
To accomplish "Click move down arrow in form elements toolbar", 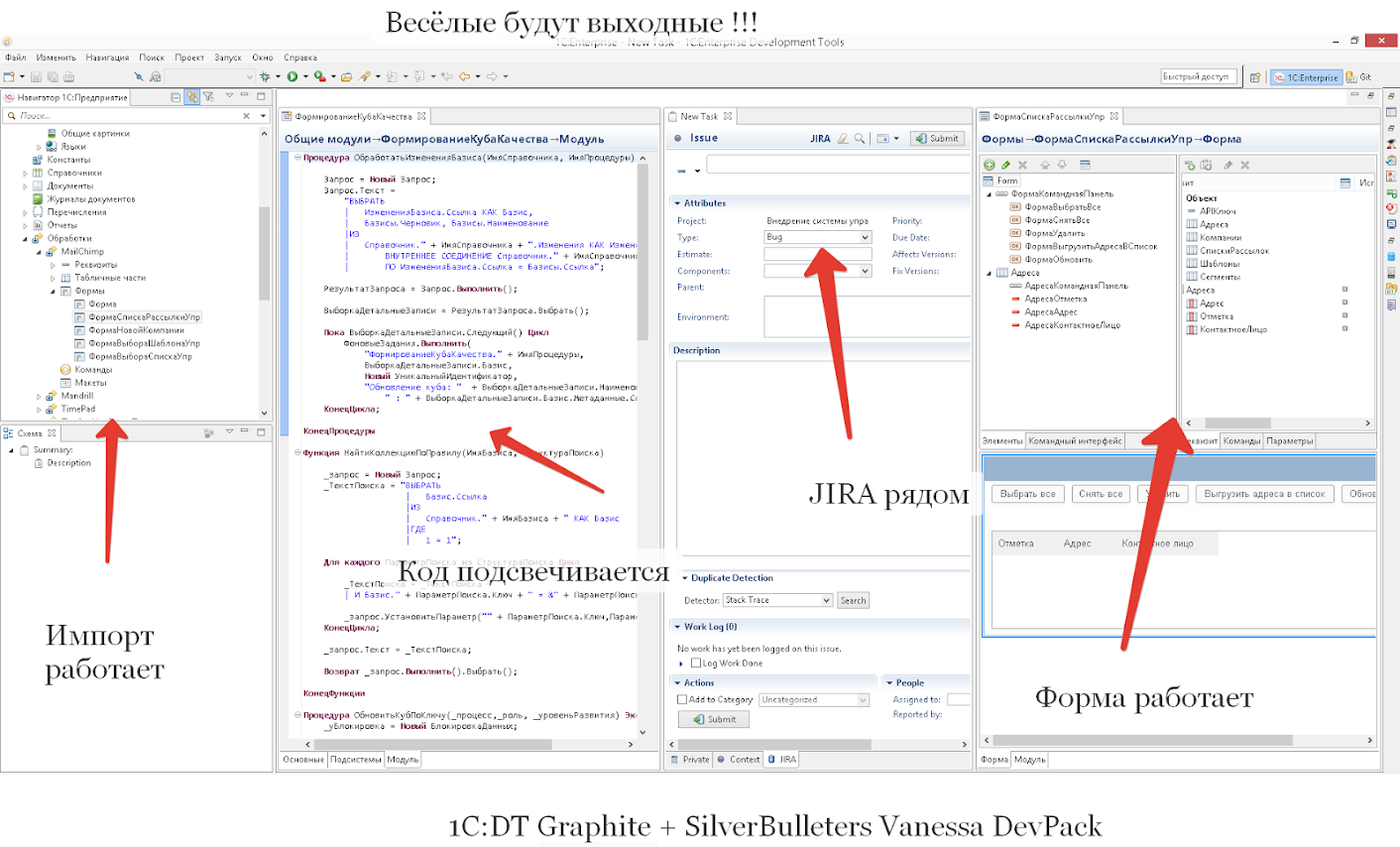I will (x=1062, y=165).
